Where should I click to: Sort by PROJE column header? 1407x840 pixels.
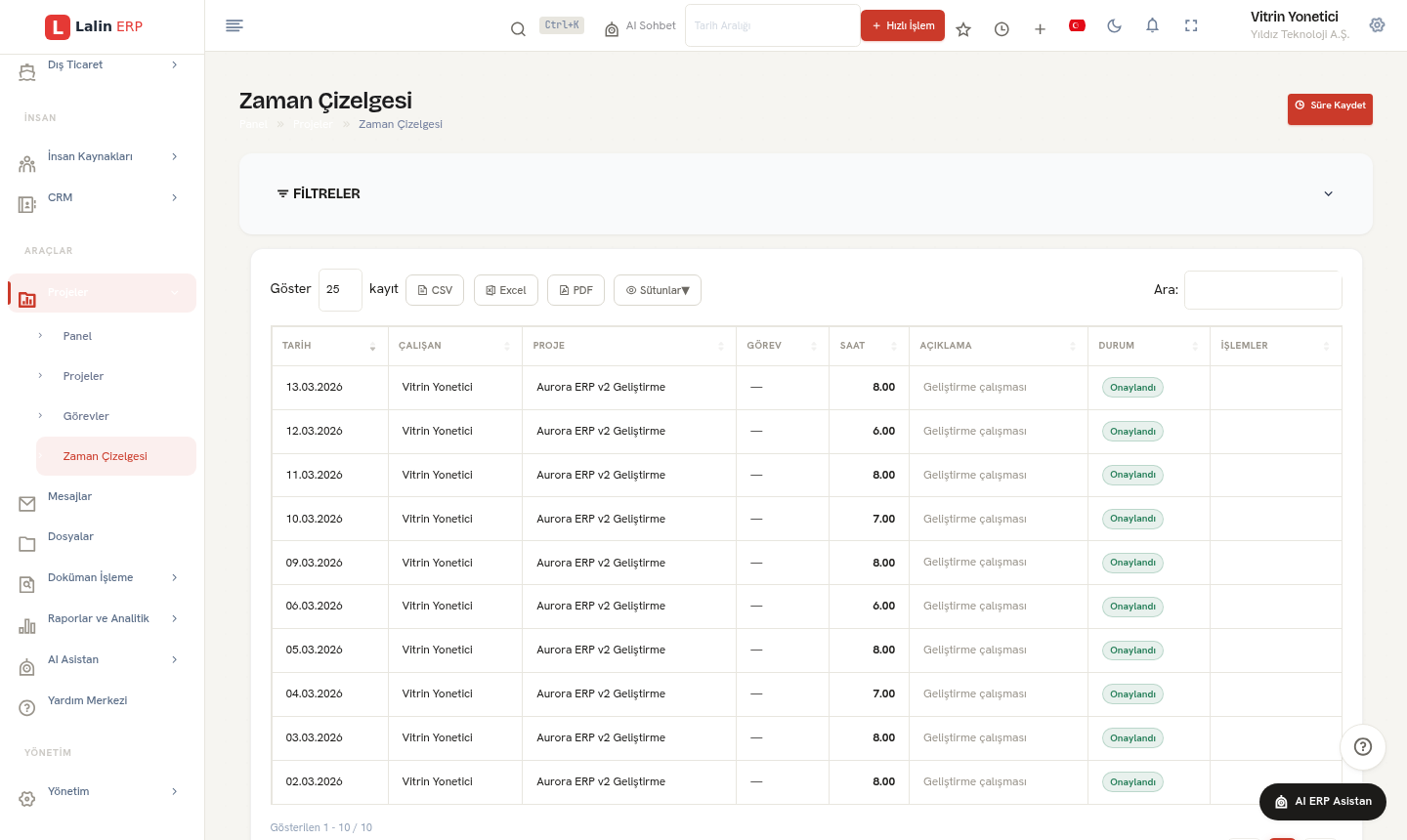pos(628,346)
